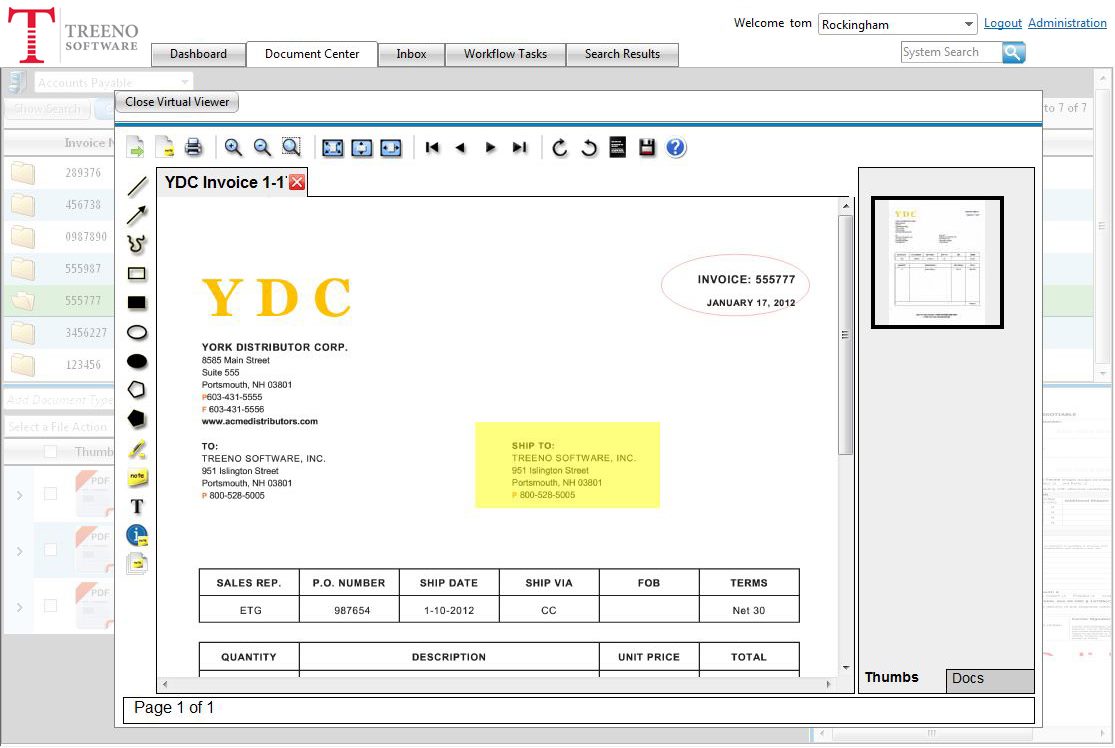The height and width of the screenshot is (748, 1115).
Task: Switch to the Thumbs panel tab
Action: tap(892, 678)
